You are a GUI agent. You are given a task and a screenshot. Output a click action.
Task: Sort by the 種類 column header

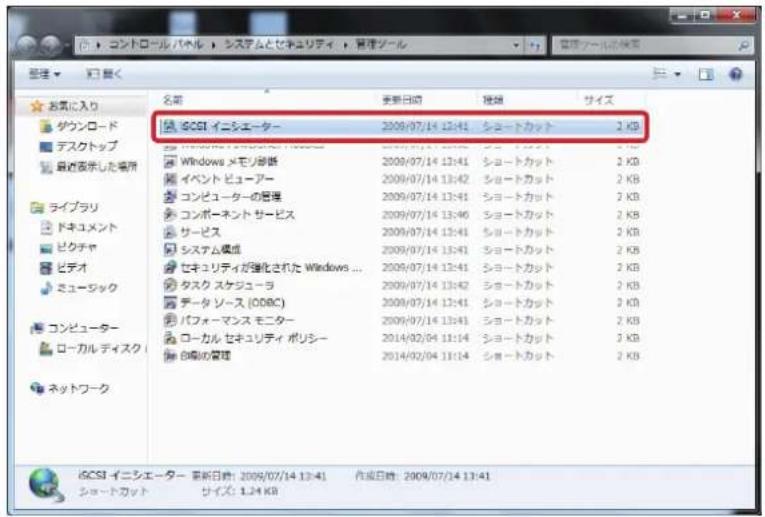pyautogui.click(x=493, y=100)
